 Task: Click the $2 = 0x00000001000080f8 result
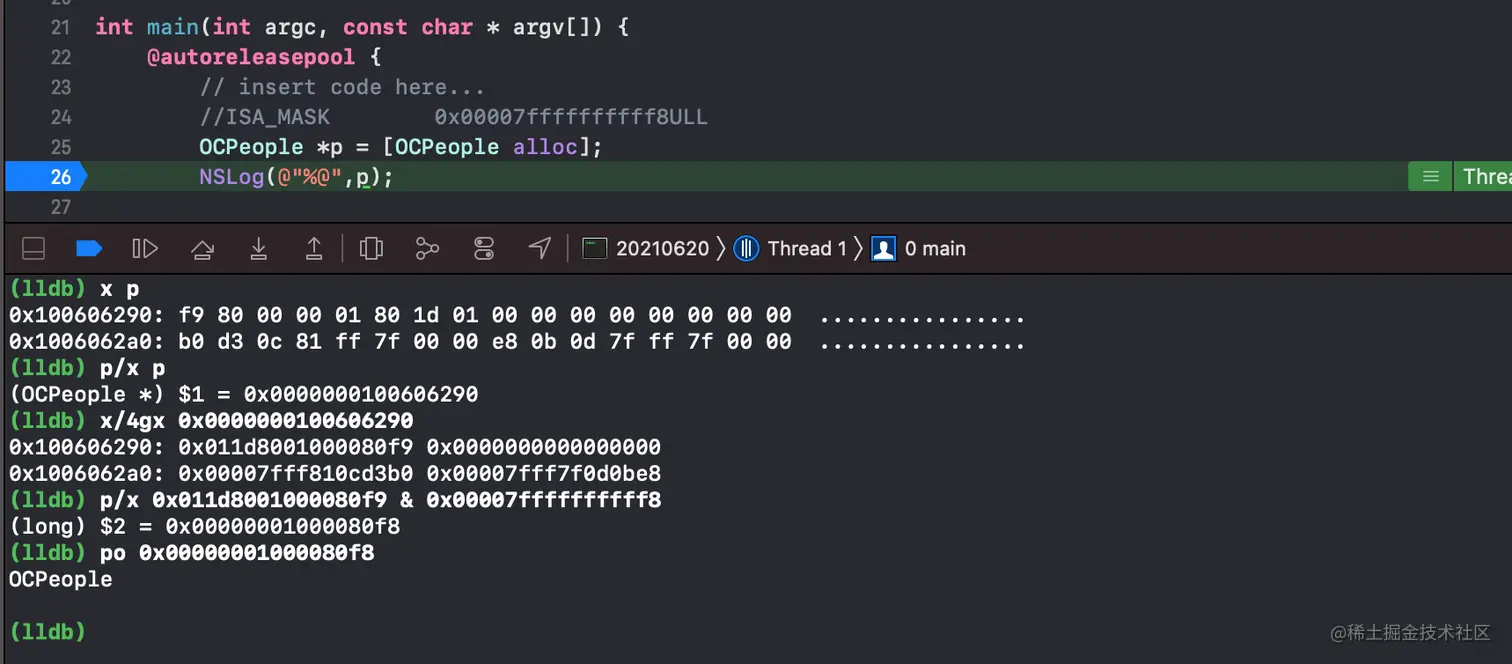coord(250,525)
